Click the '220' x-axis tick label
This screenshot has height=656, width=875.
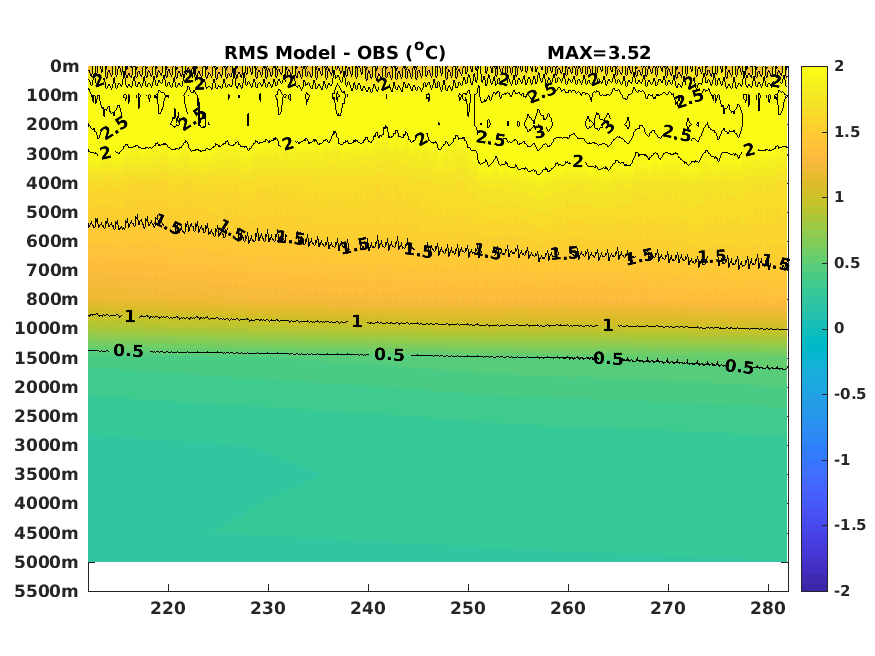[x=168, y=608]
